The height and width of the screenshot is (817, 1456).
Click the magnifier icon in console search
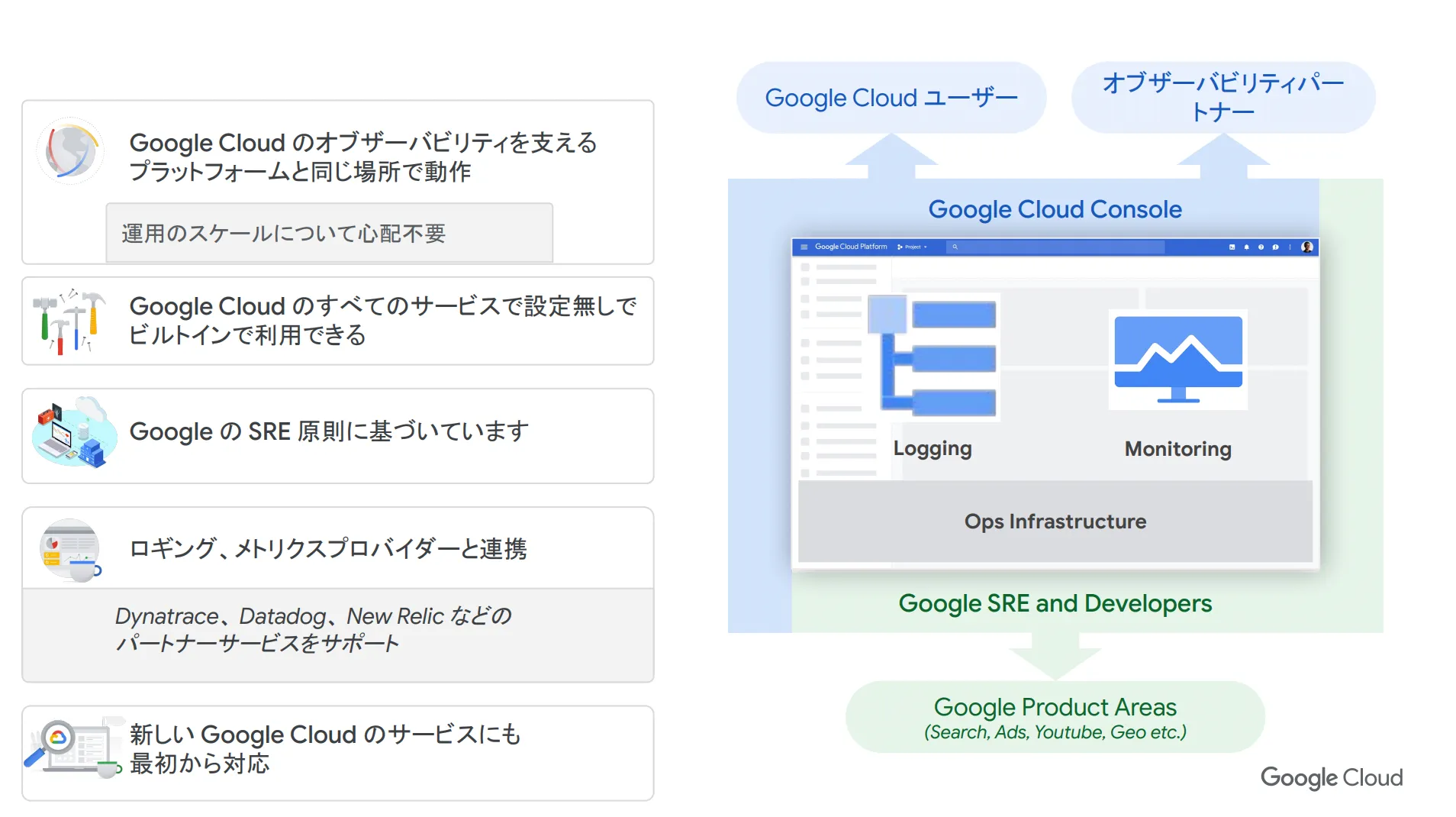(x=955, y=247)
